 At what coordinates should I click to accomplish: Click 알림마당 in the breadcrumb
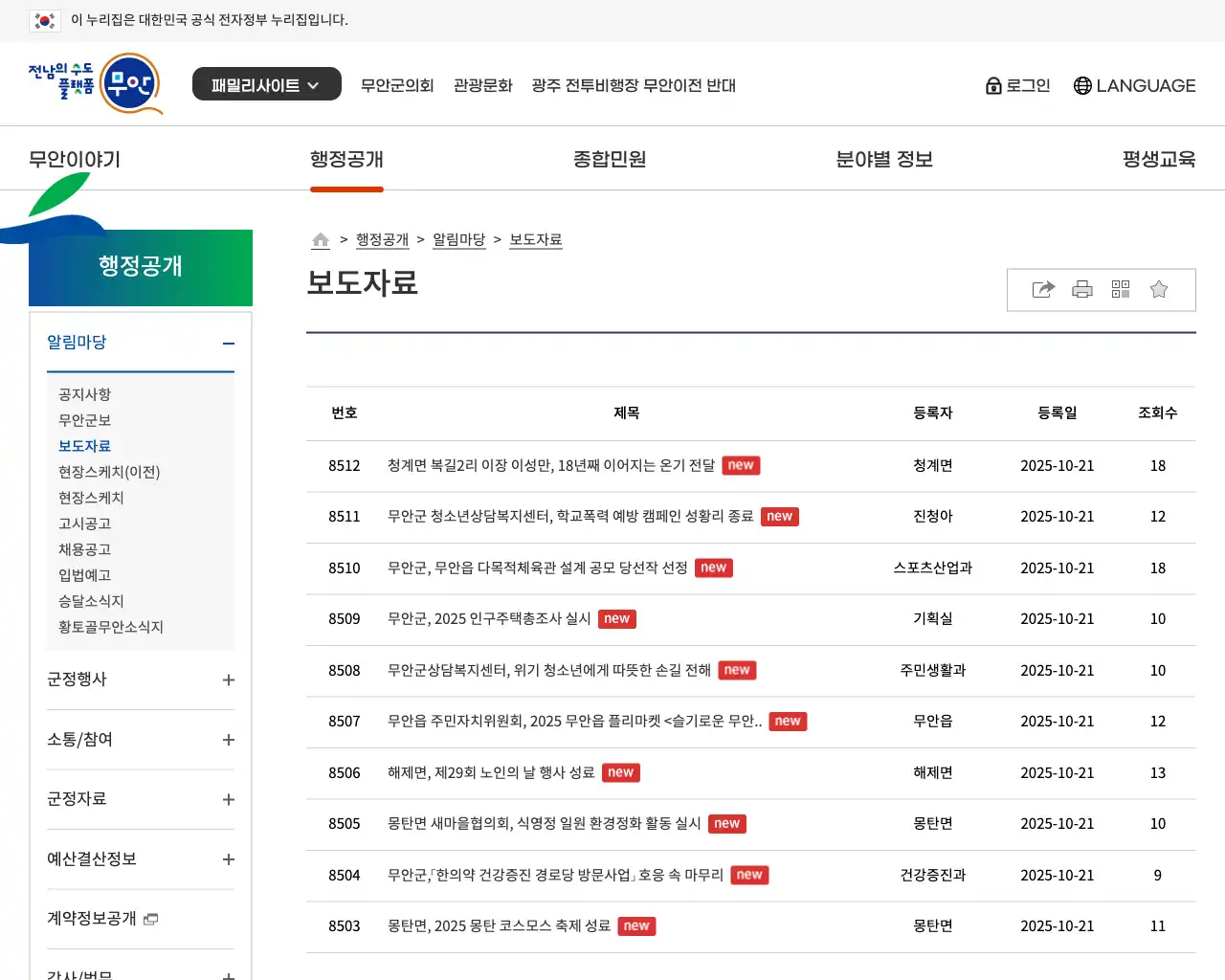click(x=458, y=240)
